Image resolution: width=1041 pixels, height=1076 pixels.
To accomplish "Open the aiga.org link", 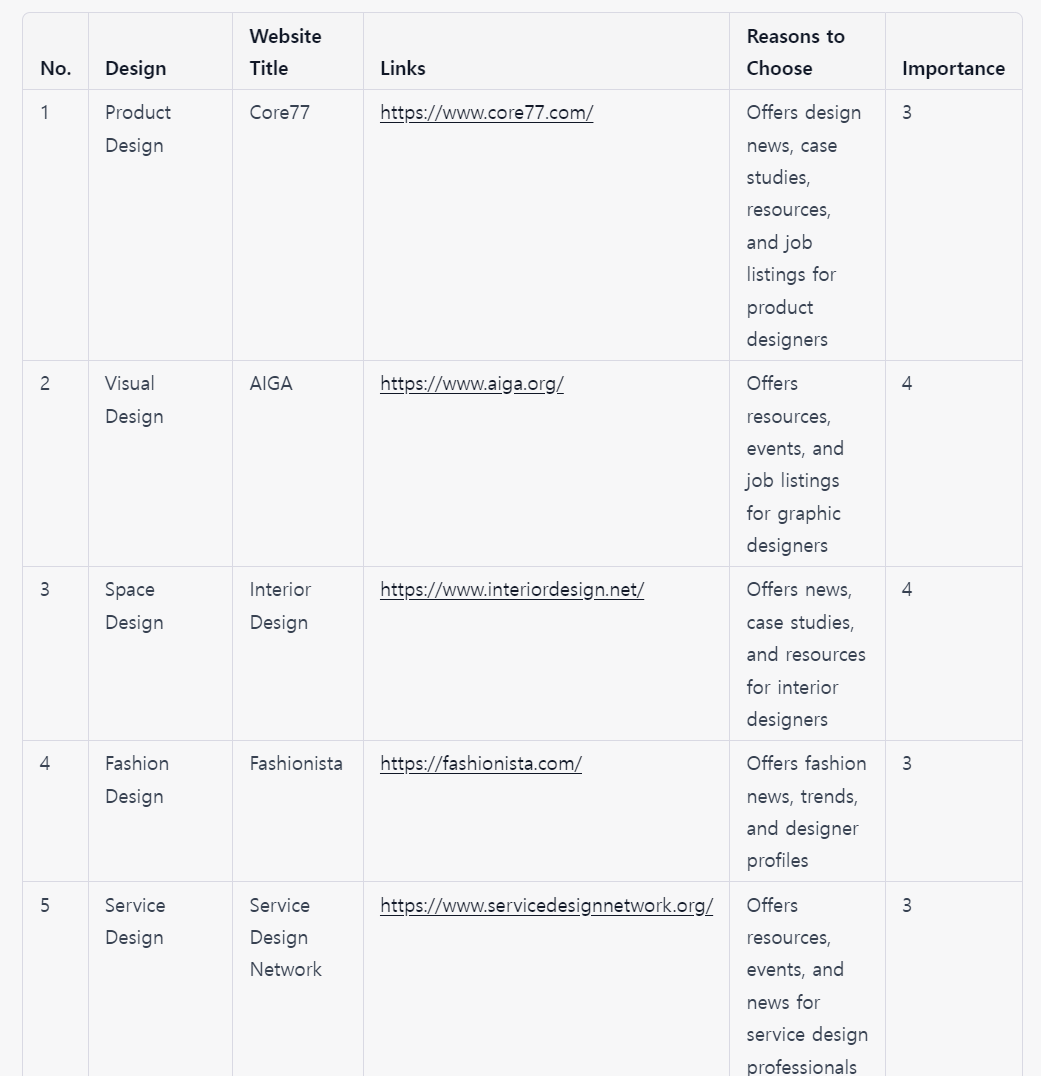I will [471, 384].
